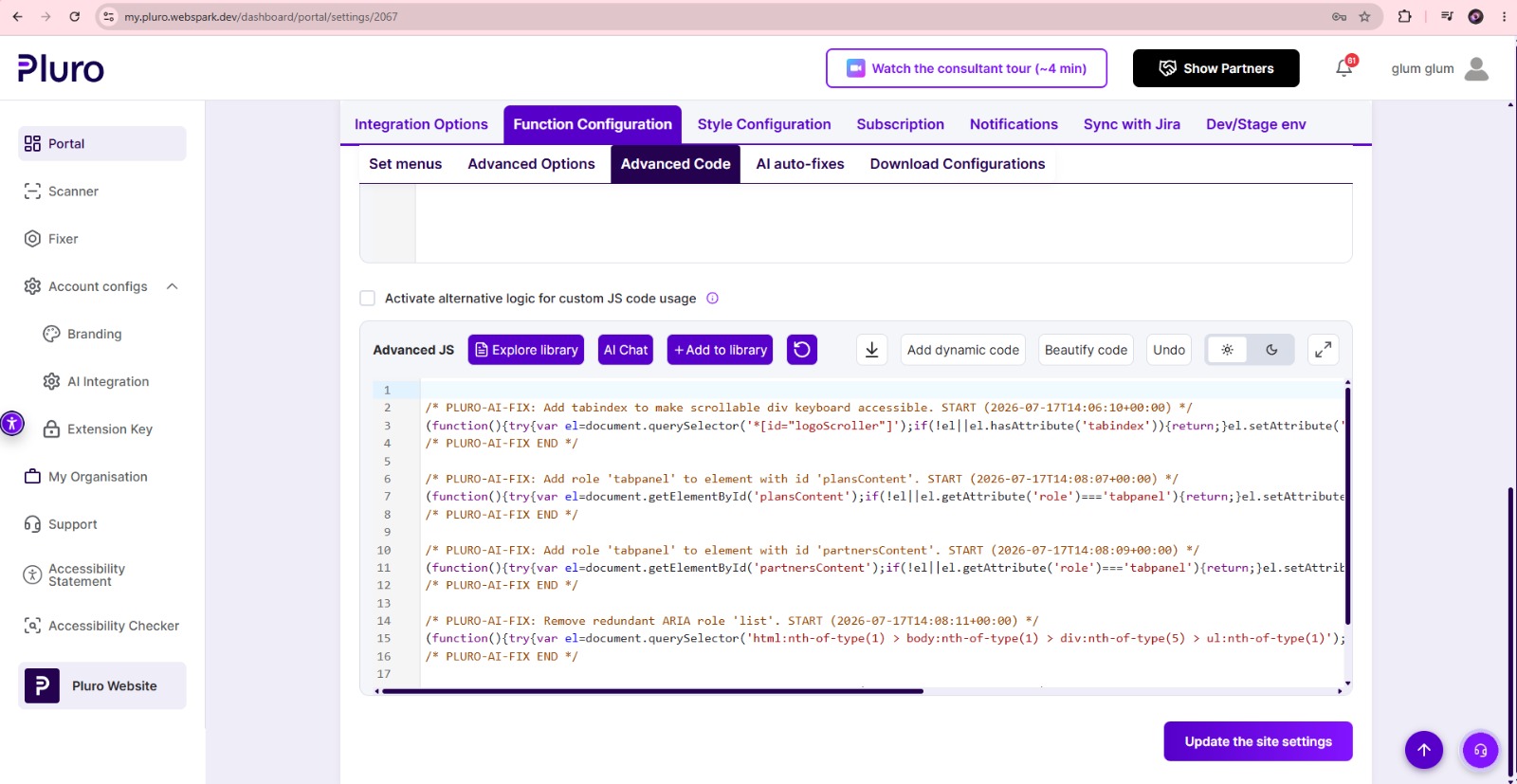Image resolution: width=1517 pixels, height=784 pixels.
Task: Click the scroll-to-top arrow button
Action: click(x=1424, y=750)
